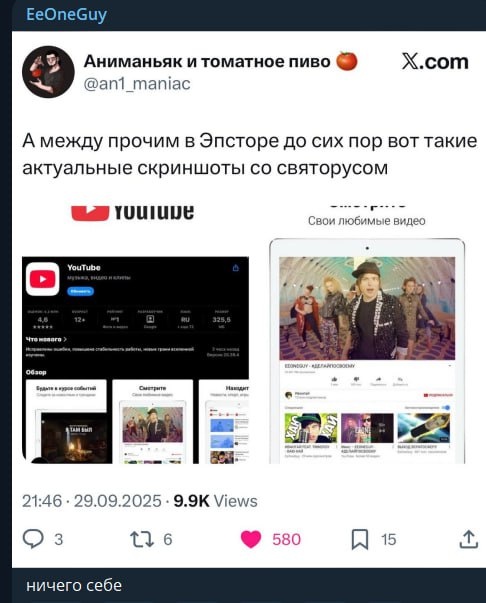The height and width of the screenshot is (603, 486).
Task: Open the EeOneGuy channel name header
Action: (x=66, y=15)
